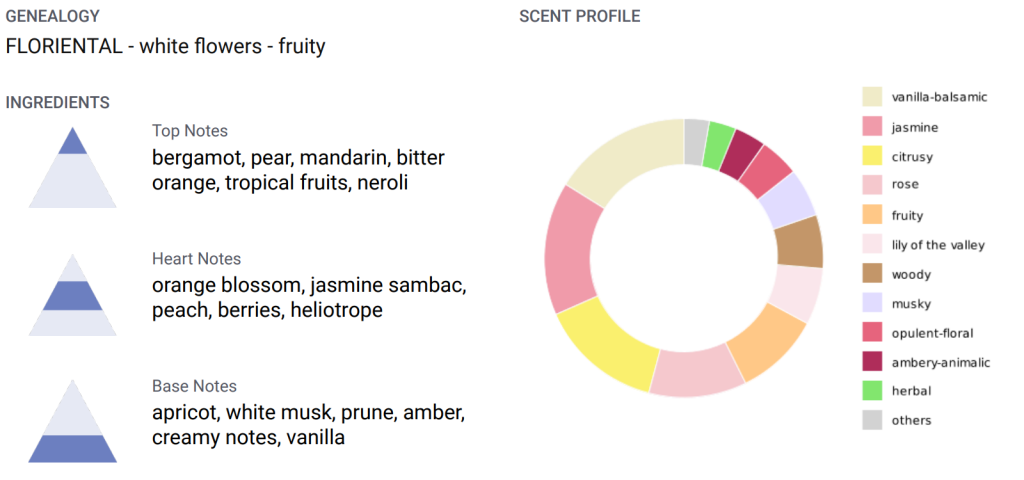Click the Top Notes heading
This screenshot has width=1024, height=480.
(x=190, y=131)
